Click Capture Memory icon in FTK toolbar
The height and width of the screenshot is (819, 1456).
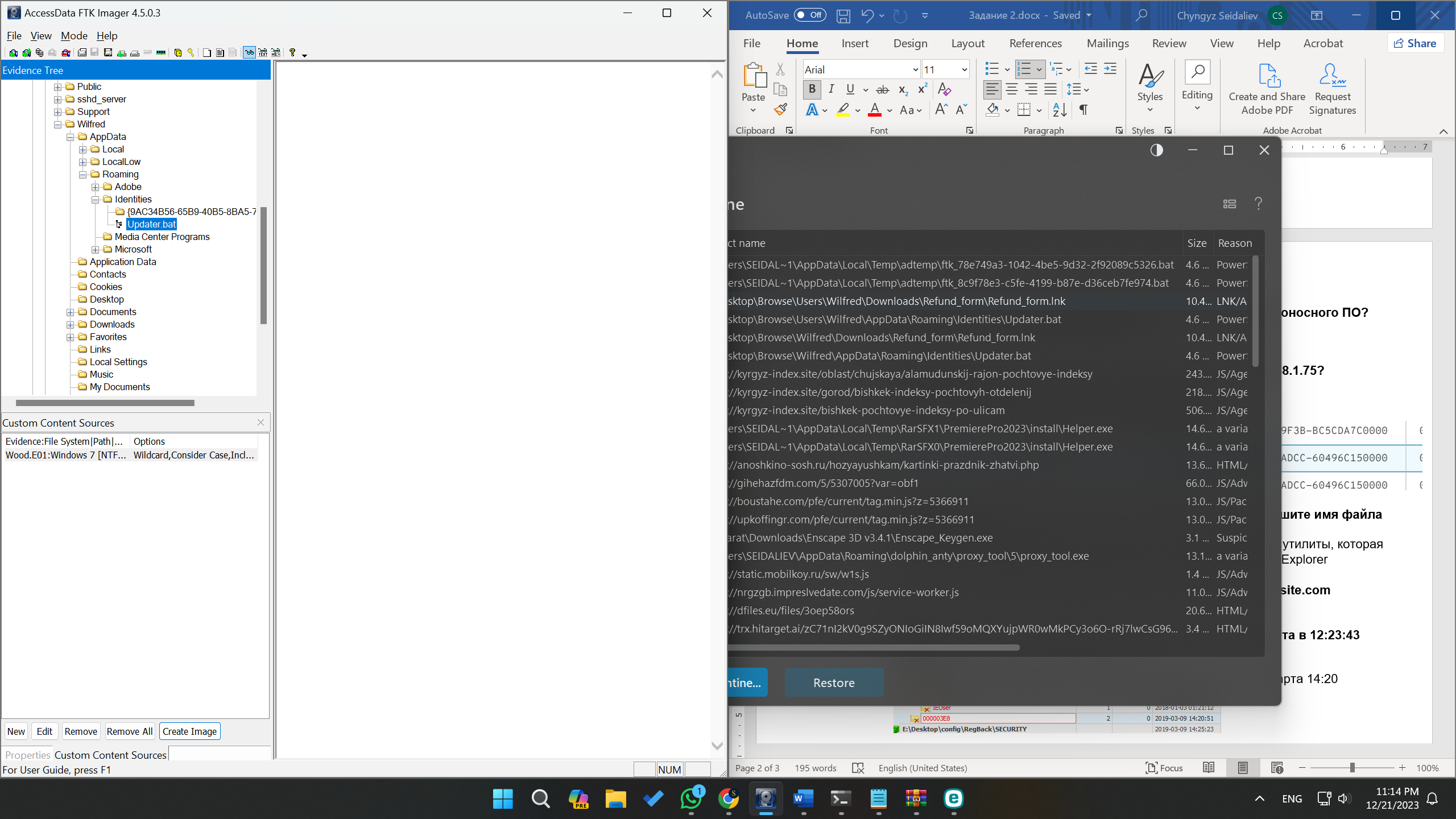(161, 53)
